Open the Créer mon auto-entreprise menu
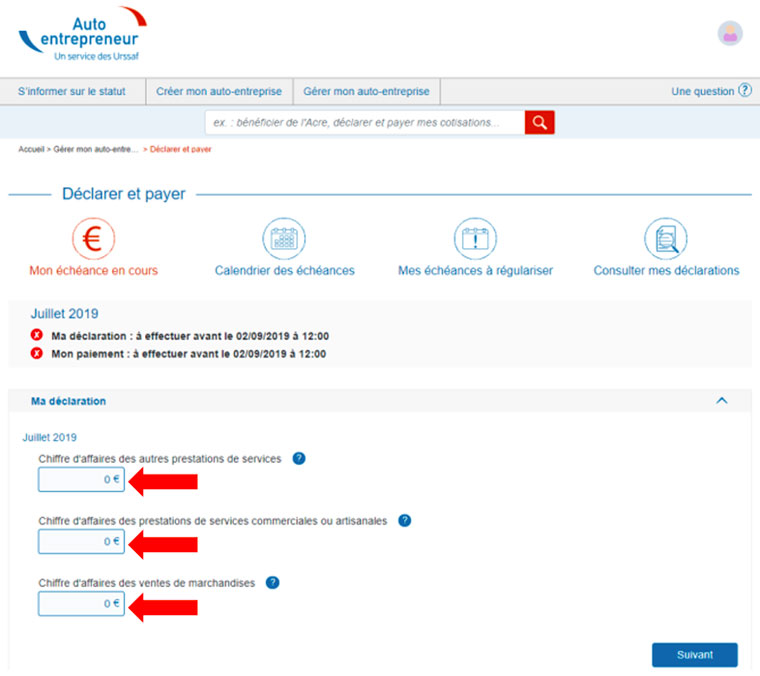 pyautogui.click(x=219, y=91)
